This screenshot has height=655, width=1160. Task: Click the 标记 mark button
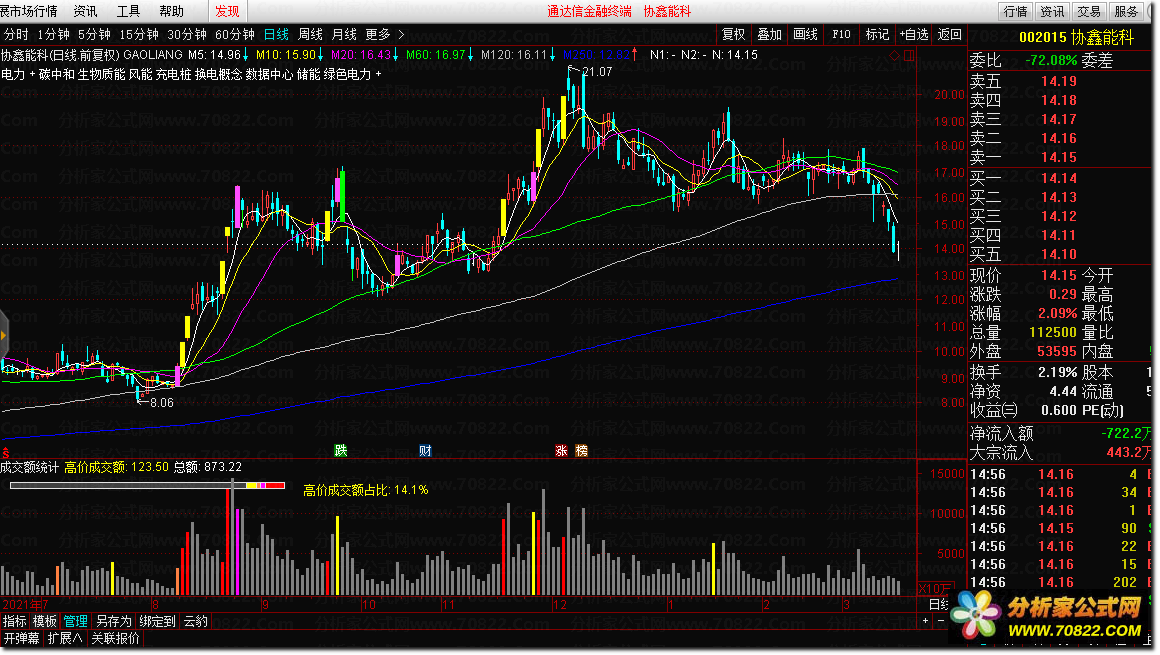877,35
